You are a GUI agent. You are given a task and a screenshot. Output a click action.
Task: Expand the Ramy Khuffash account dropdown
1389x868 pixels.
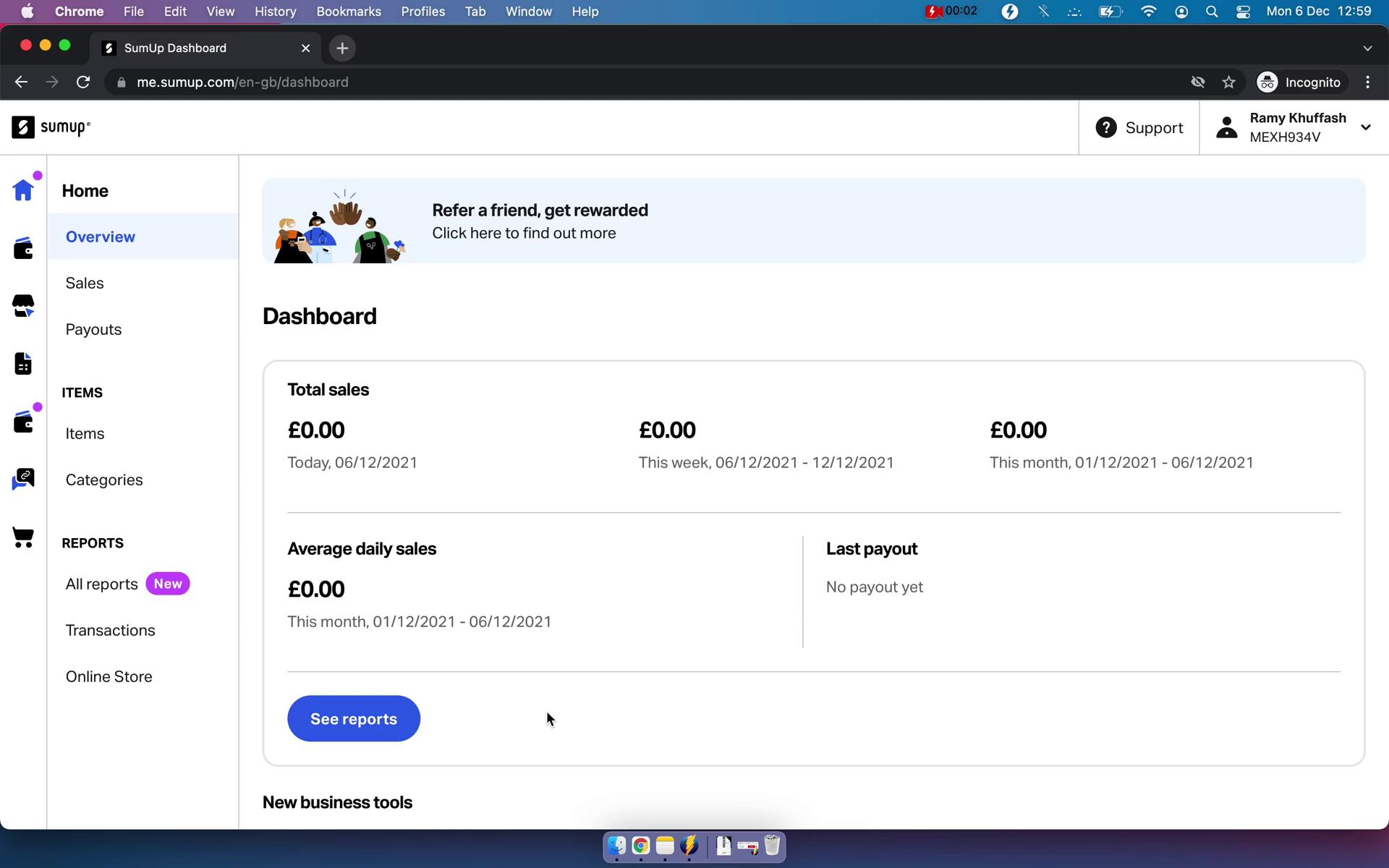click(1370, 127)
